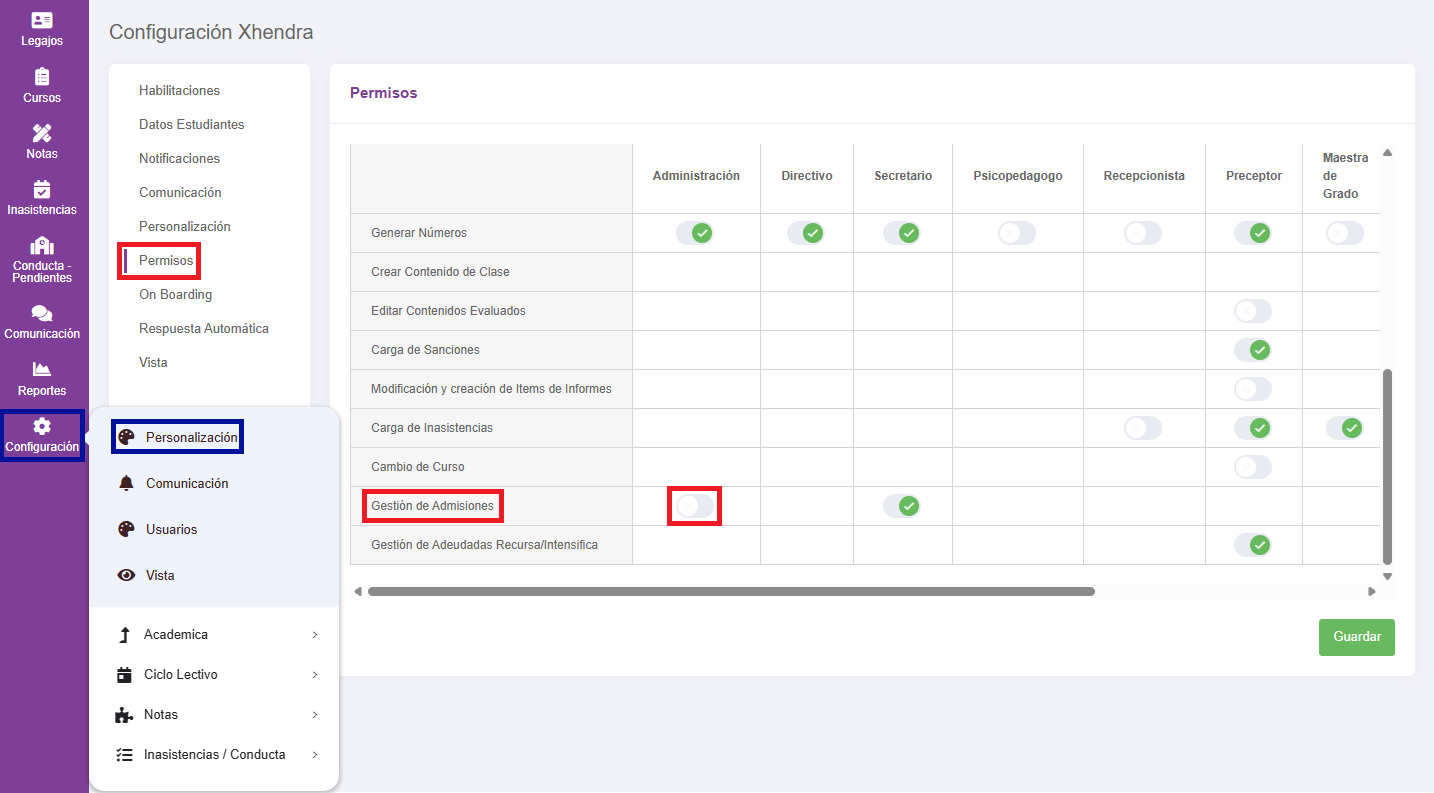The height and width of the screenshot is (793, 1434).
Task: Disable Generar Números toggle for Directivo
Action: click(x=806, y=233)
